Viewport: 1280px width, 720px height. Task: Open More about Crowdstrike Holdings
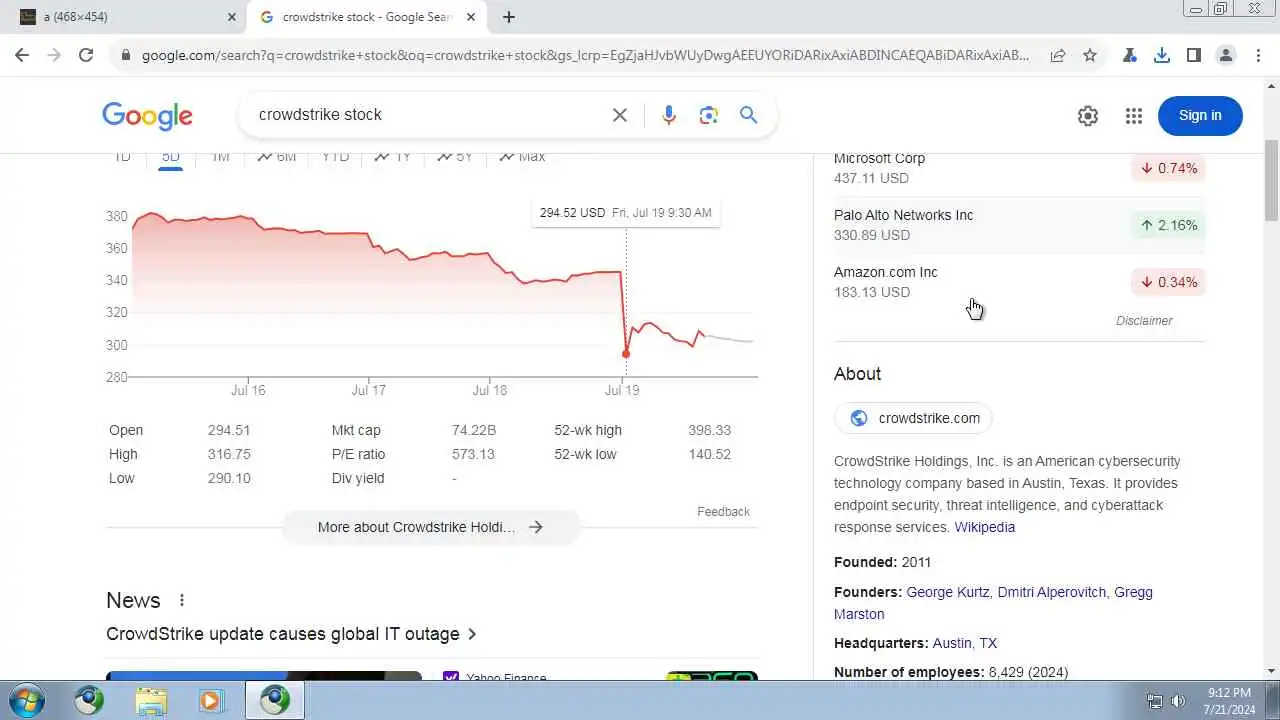point(431,527)
